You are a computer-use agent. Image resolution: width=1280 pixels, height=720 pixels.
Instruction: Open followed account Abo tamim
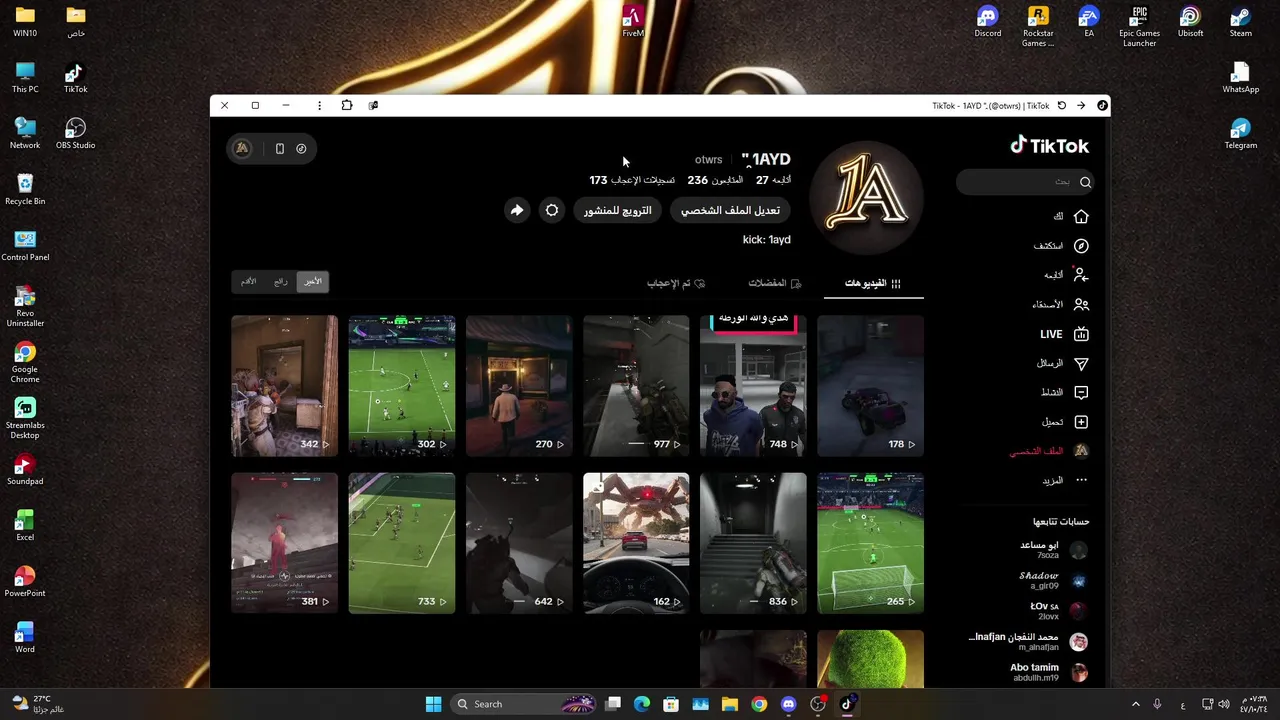pyautogui.click(x=1048, y=672)
